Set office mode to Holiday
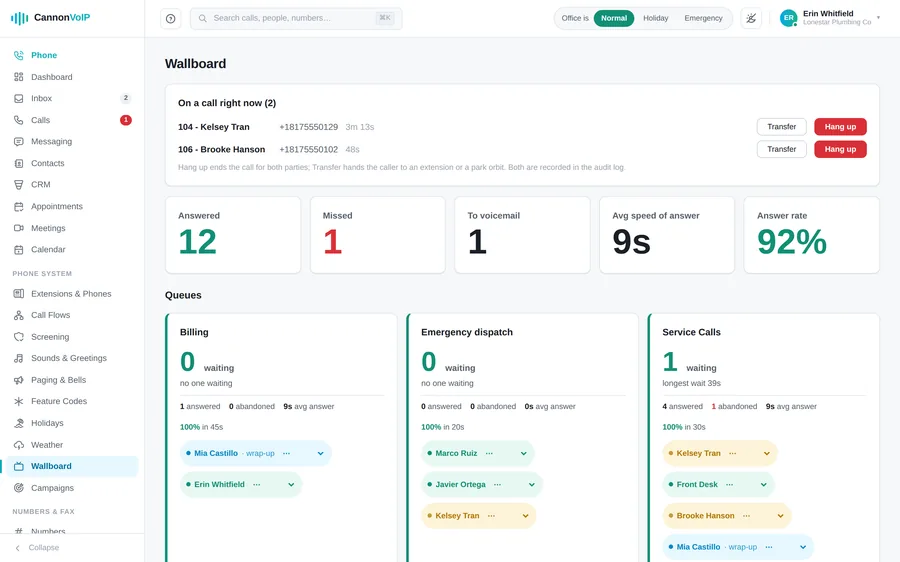900x562 pixels. point(655,18)
